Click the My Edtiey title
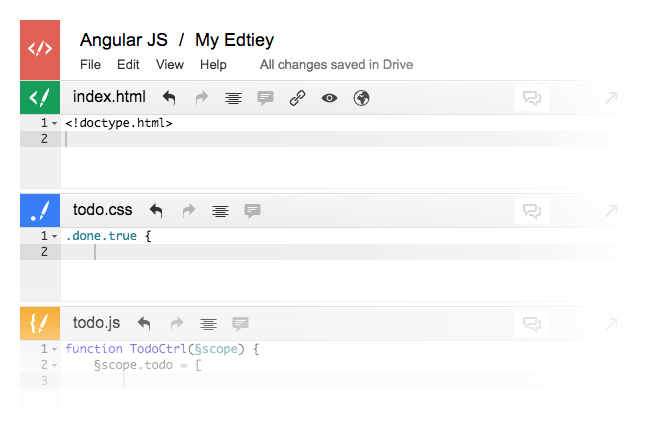The width and height of the screenshot is (650, 440). [234, 40]
